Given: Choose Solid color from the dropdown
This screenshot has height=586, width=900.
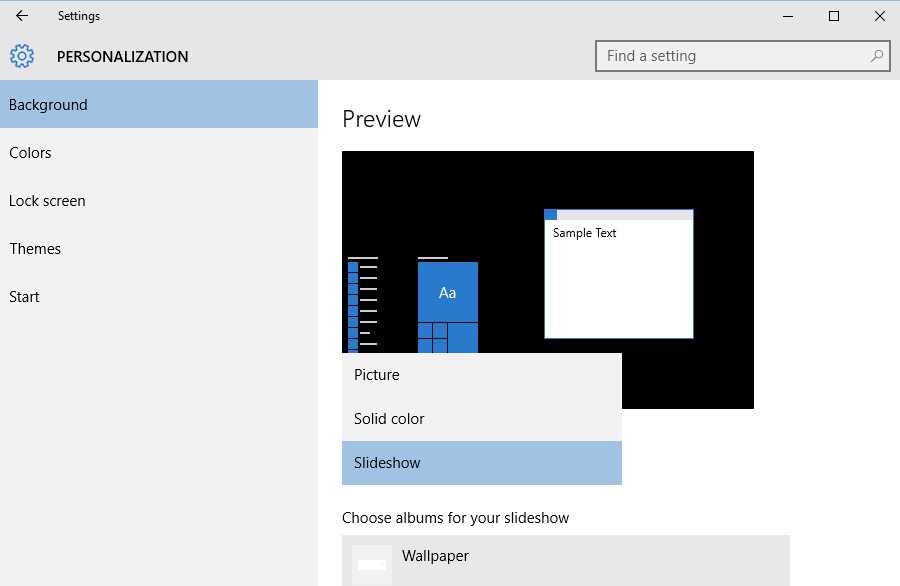Looking at the screenshot, I should pos(482,419).
